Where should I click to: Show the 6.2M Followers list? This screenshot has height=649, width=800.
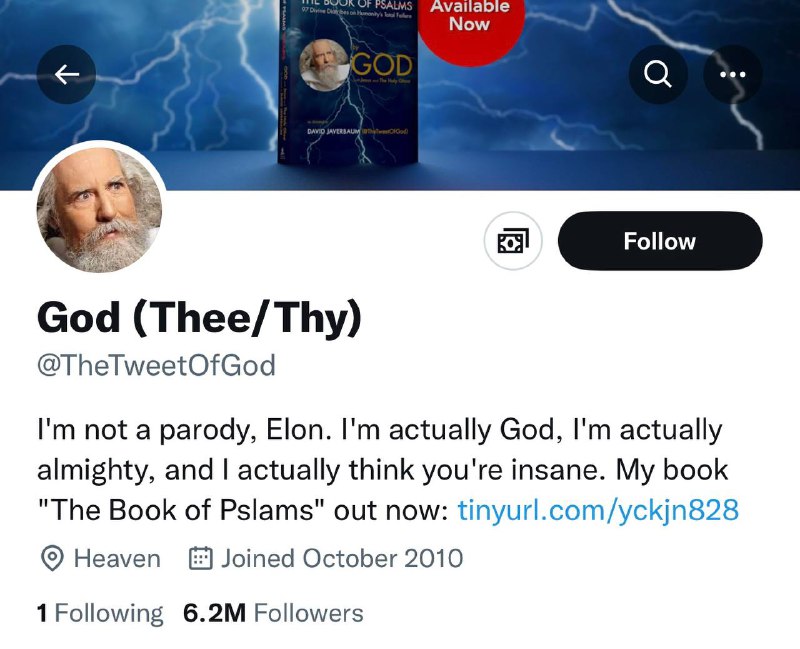point(273,613)
